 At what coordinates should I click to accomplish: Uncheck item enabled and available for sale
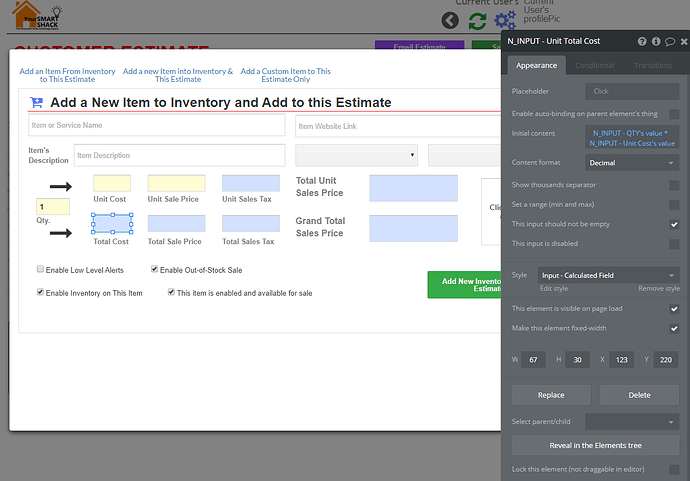(171, 292)
